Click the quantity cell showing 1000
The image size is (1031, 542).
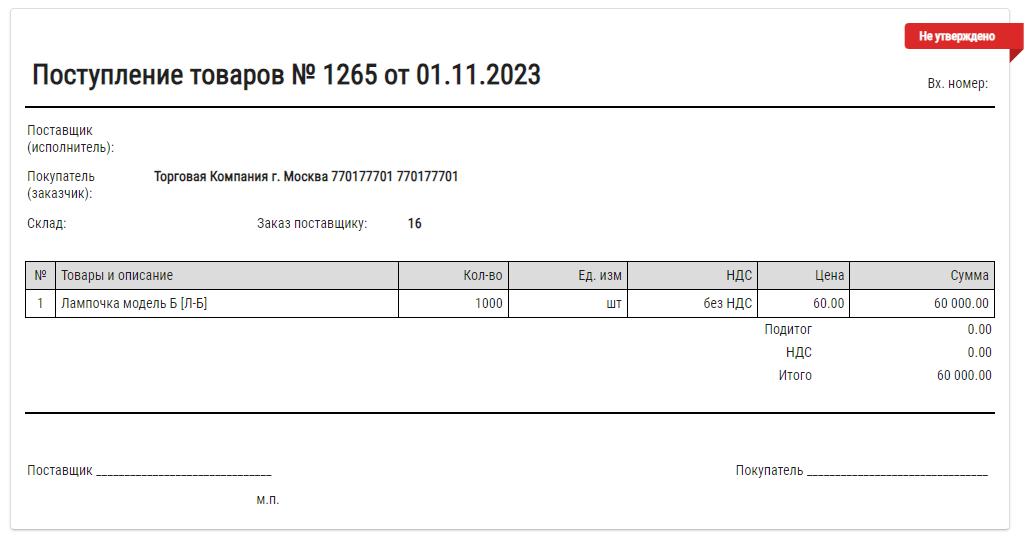[x=453, y=303]
